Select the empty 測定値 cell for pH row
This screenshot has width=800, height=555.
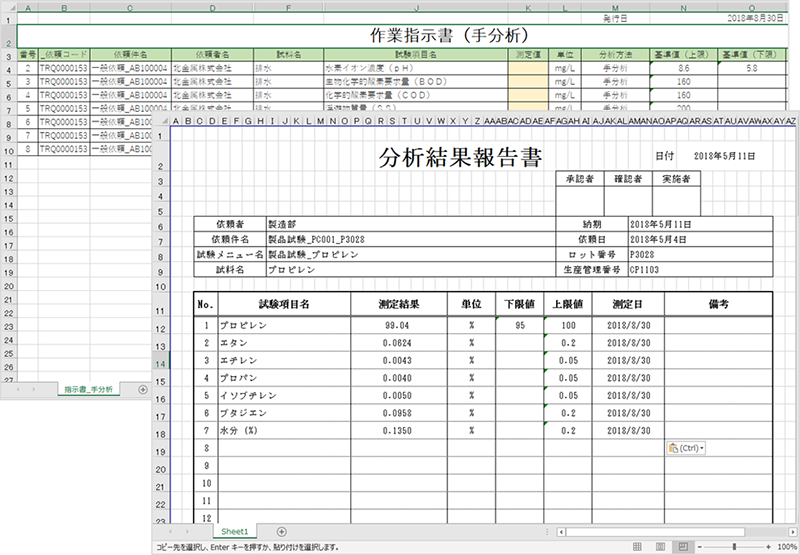pyautogui.click(x=528, y=68)
